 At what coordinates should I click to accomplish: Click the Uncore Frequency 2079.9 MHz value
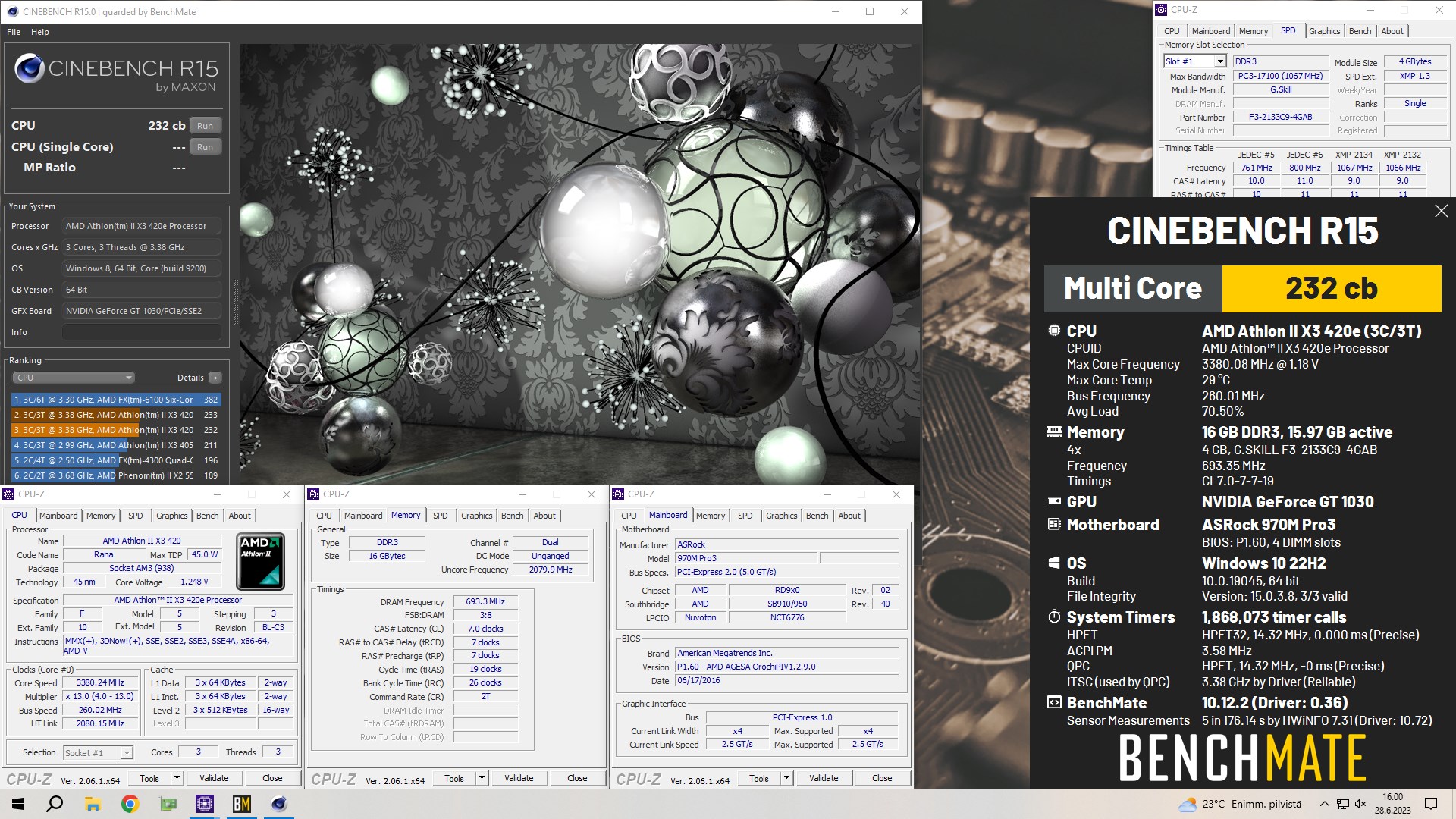[x=551, y=570]
